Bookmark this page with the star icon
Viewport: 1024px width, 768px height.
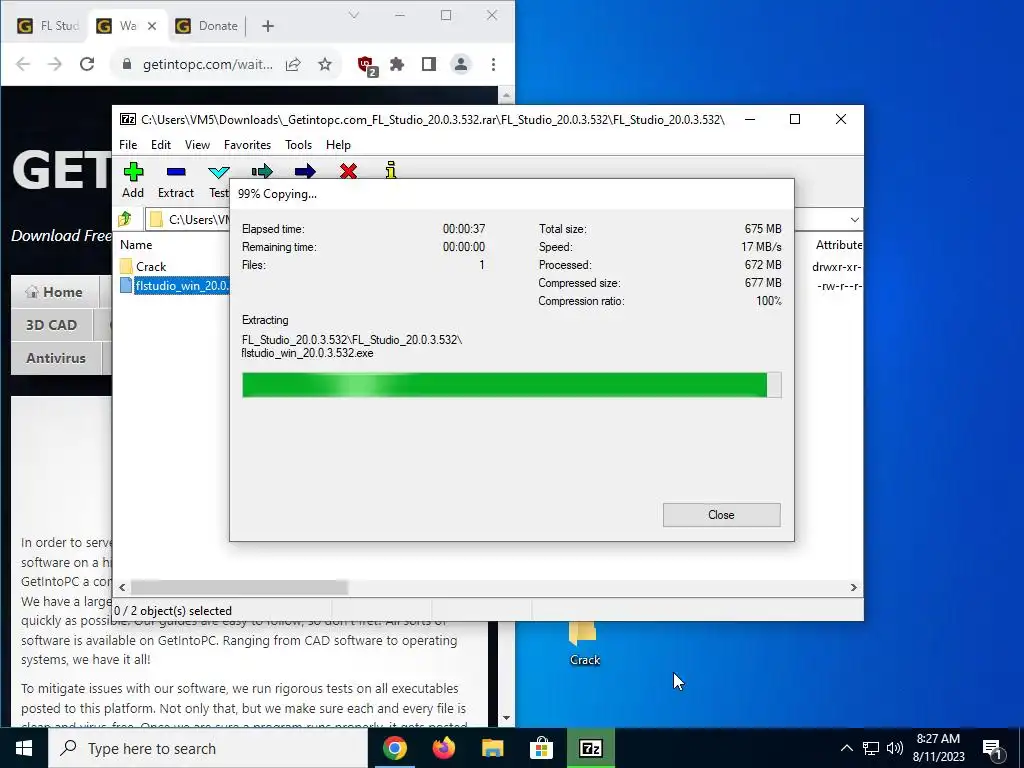click(325, 64)
